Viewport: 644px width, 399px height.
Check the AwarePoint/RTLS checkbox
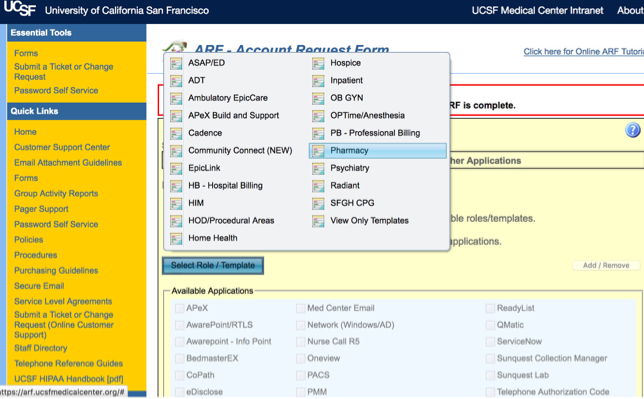(x=179, y=325)
